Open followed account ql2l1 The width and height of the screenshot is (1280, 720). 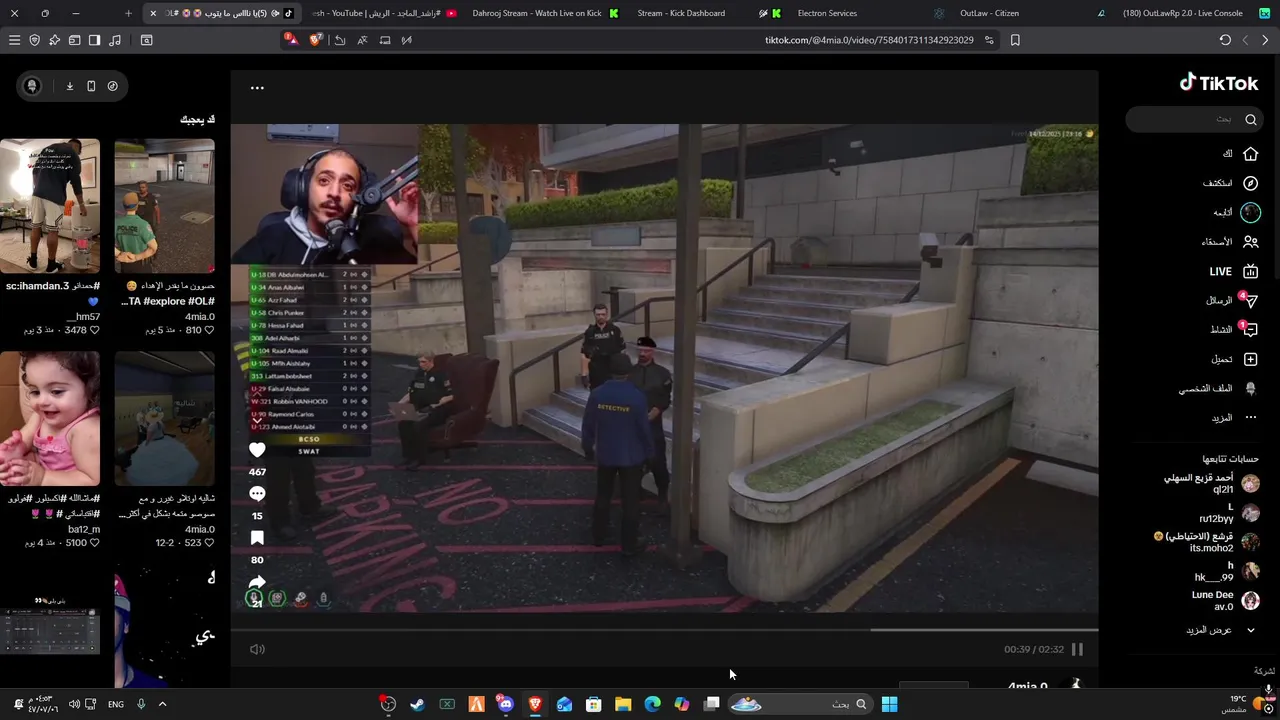pyautogui.click(x=1211, y=484)
